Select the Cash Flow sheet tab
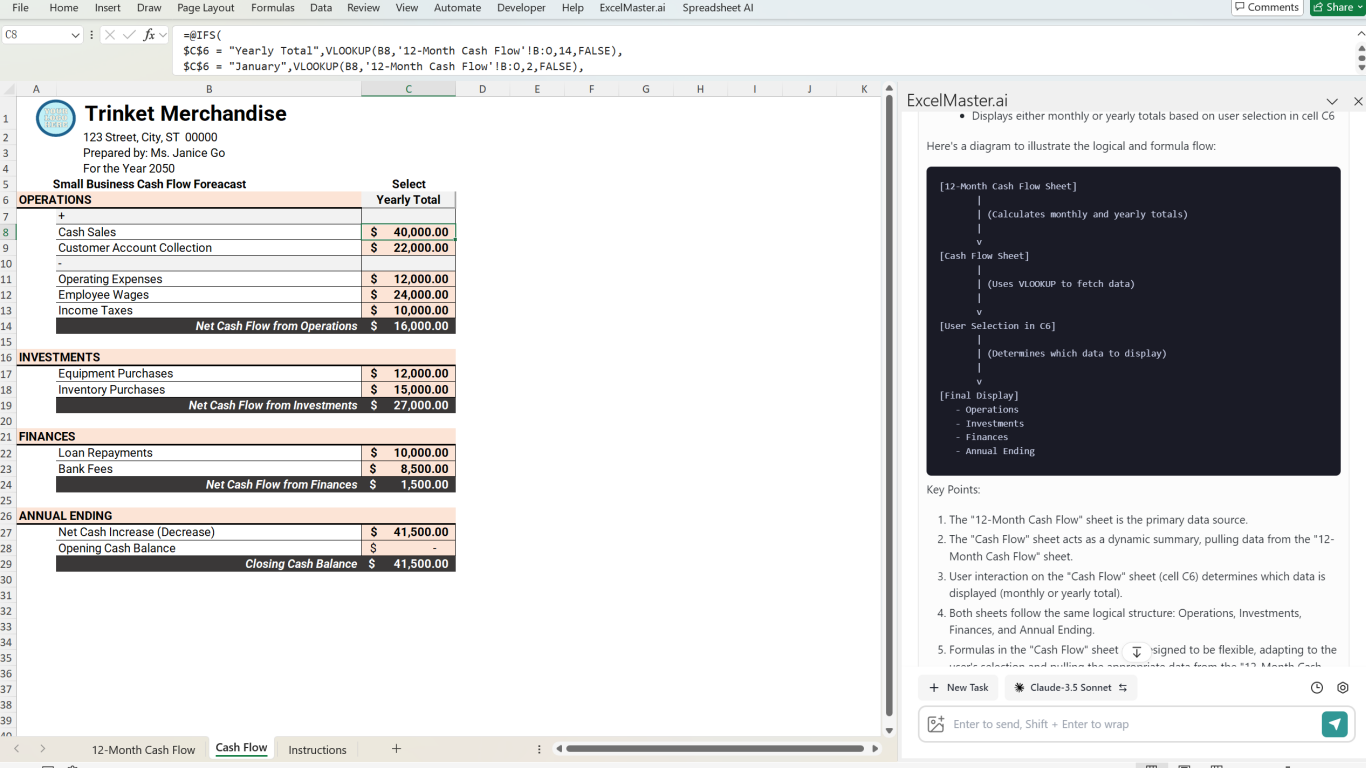This screenshot has height=768, width=1366. click(241, 748)
